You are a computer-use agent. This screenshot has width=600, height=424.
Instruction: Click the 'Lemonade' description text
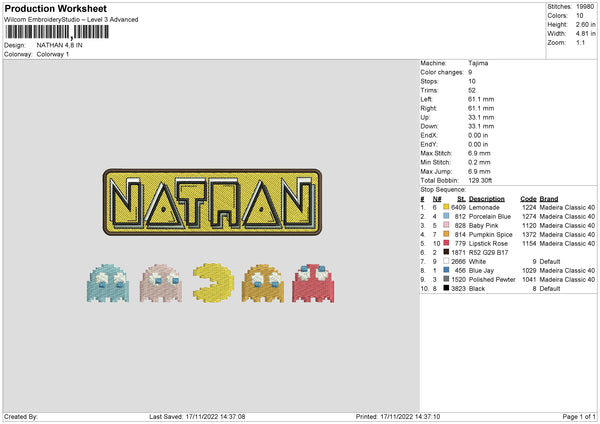[x=484, y=207]
